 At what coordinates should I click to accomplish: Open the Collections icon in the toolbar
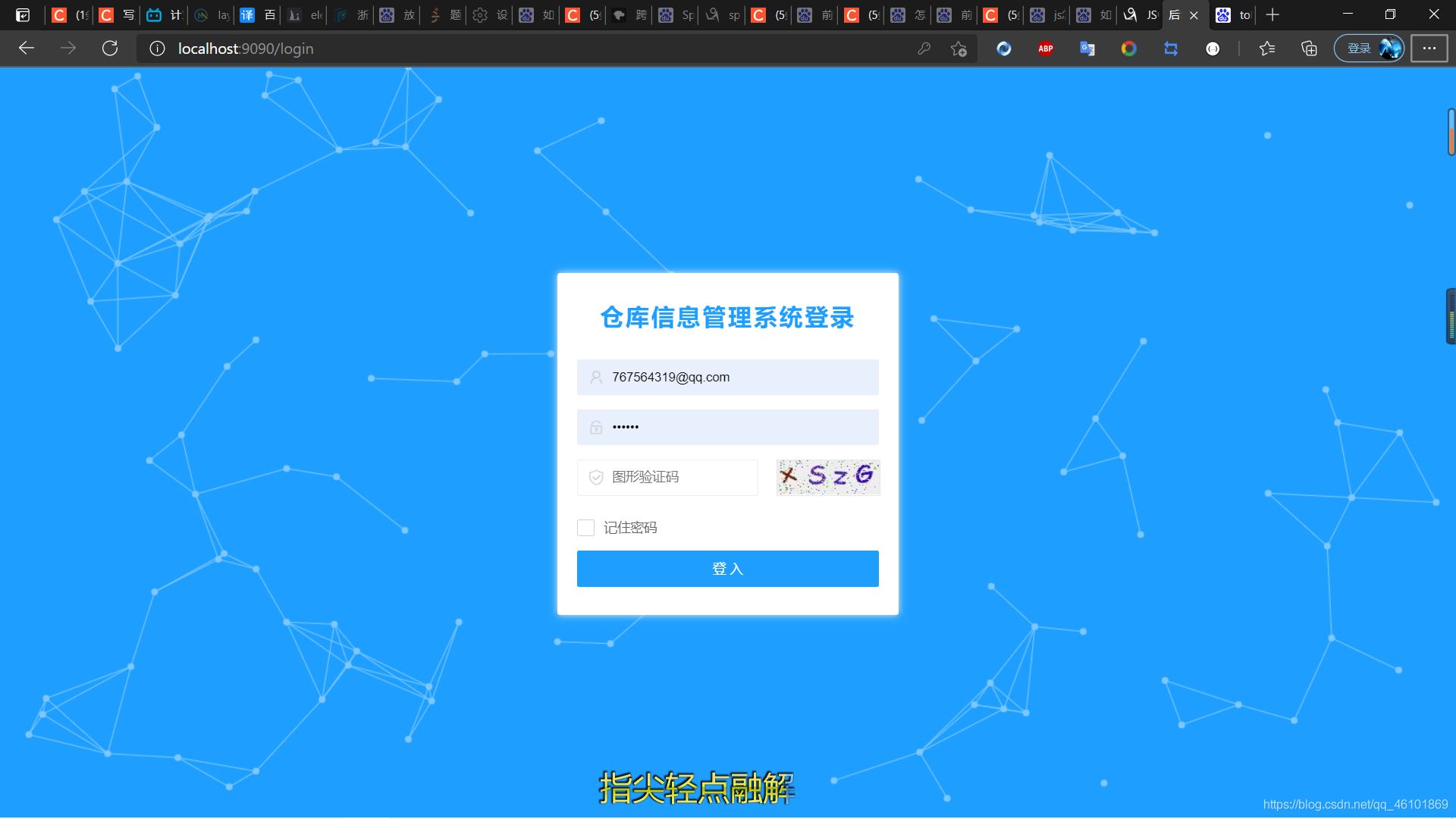click(x=1309, y=48)
